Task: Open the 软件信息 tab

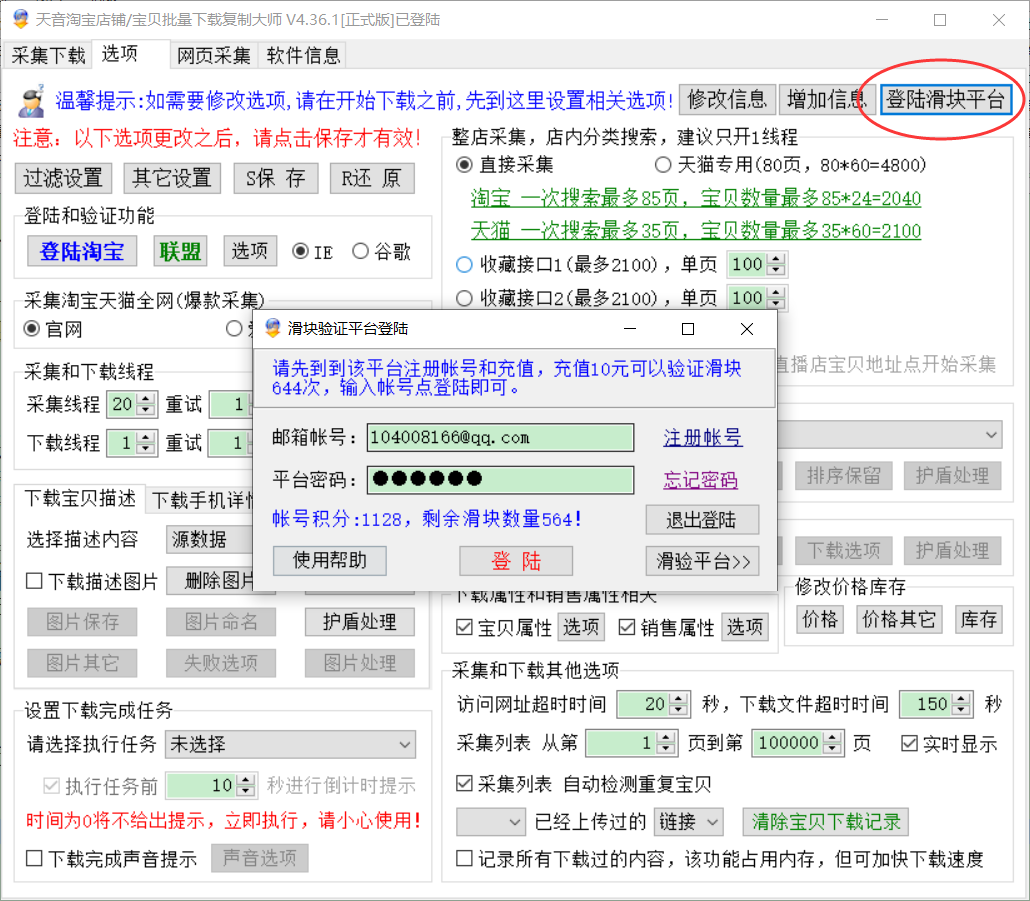Action: coord(303,55)
